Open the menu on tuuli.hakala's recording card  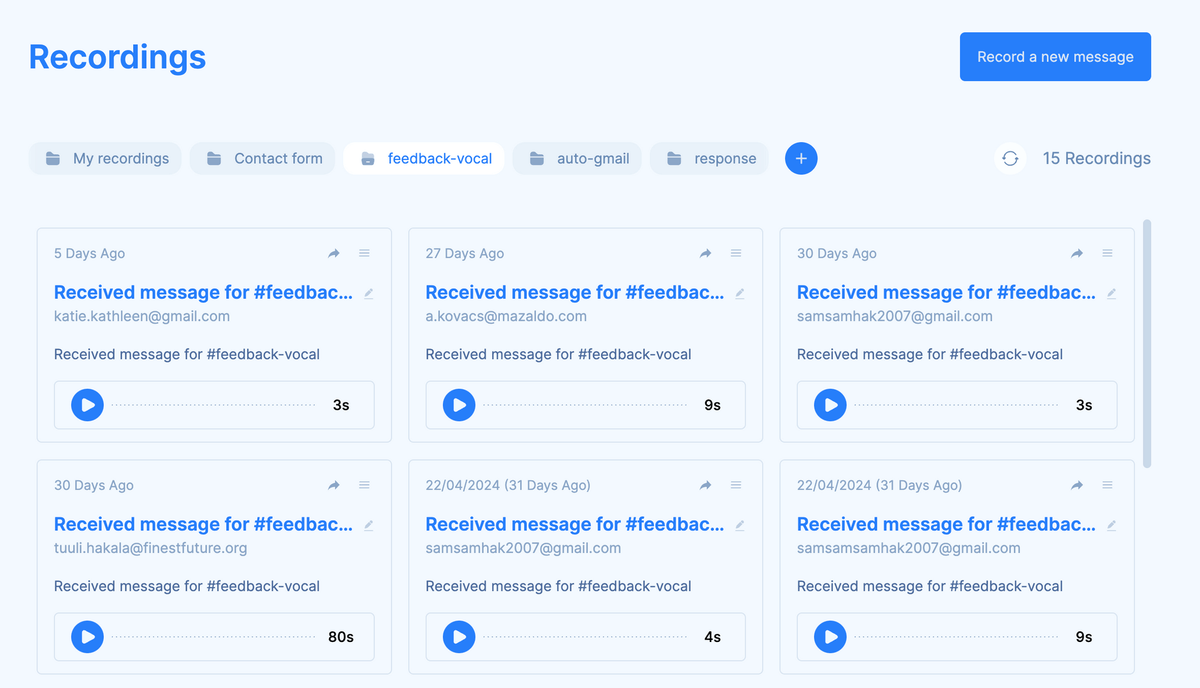point(364,485)
